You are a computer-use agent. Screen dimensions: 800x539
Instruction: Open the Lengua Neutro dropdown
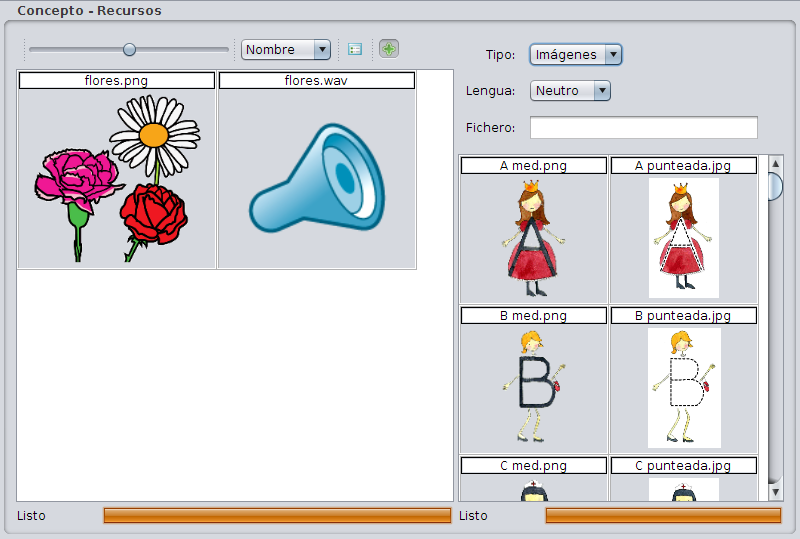570,90
